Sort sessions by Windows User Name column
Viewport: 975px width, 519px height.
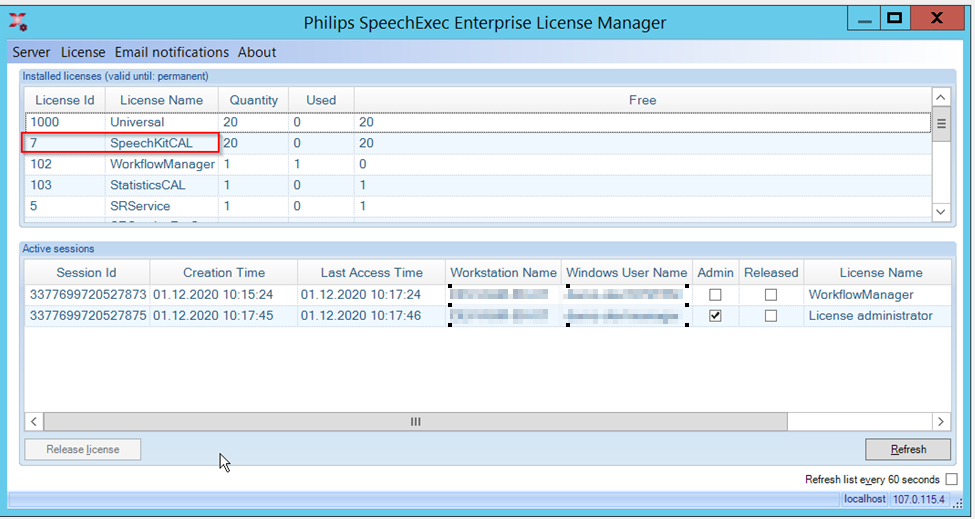(627, 273)
